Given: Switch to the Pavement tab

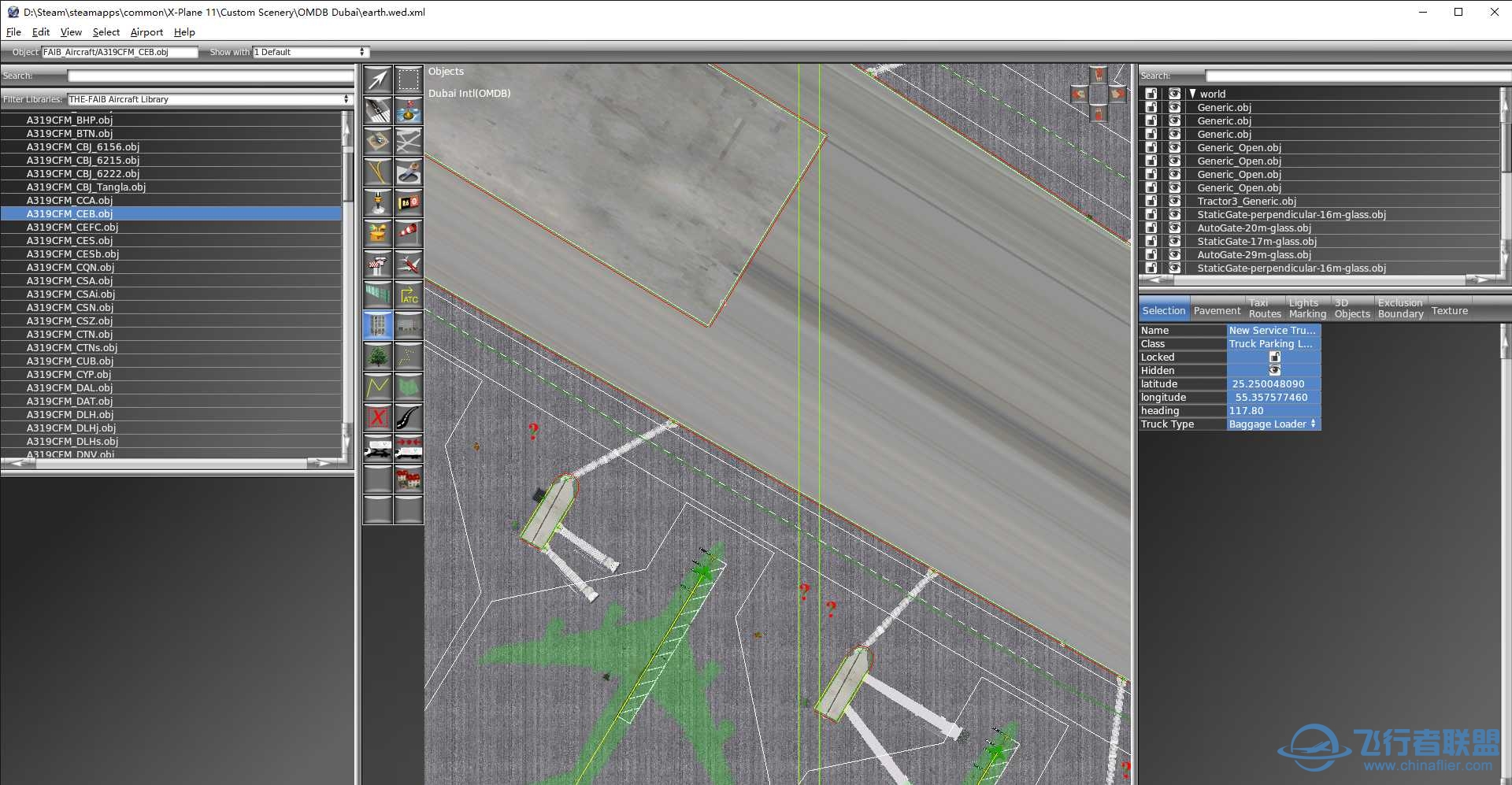Looking at the screenshot, I should point(1217,311).
